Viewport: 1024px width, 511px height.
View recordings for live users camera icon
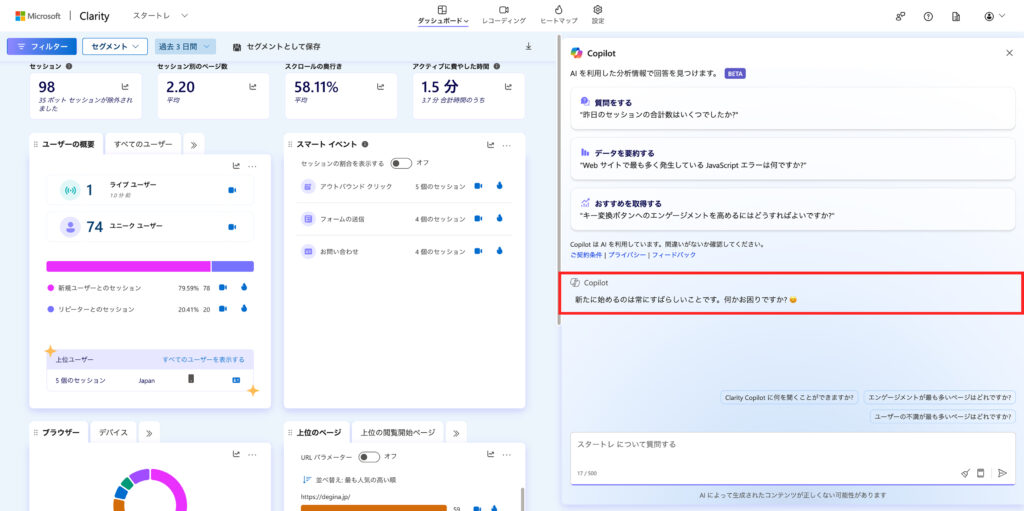click(232, 190)
